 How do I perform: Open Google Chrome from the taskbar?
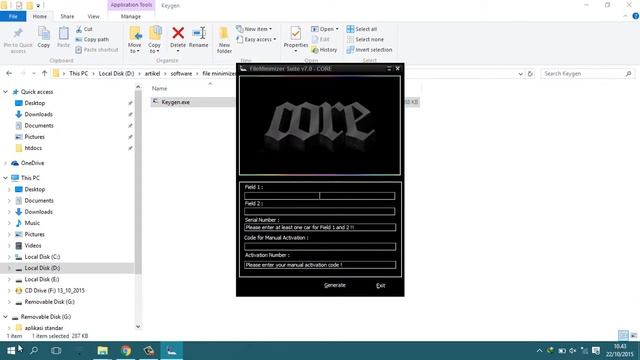pyautogui.click(x=126, y=350)
